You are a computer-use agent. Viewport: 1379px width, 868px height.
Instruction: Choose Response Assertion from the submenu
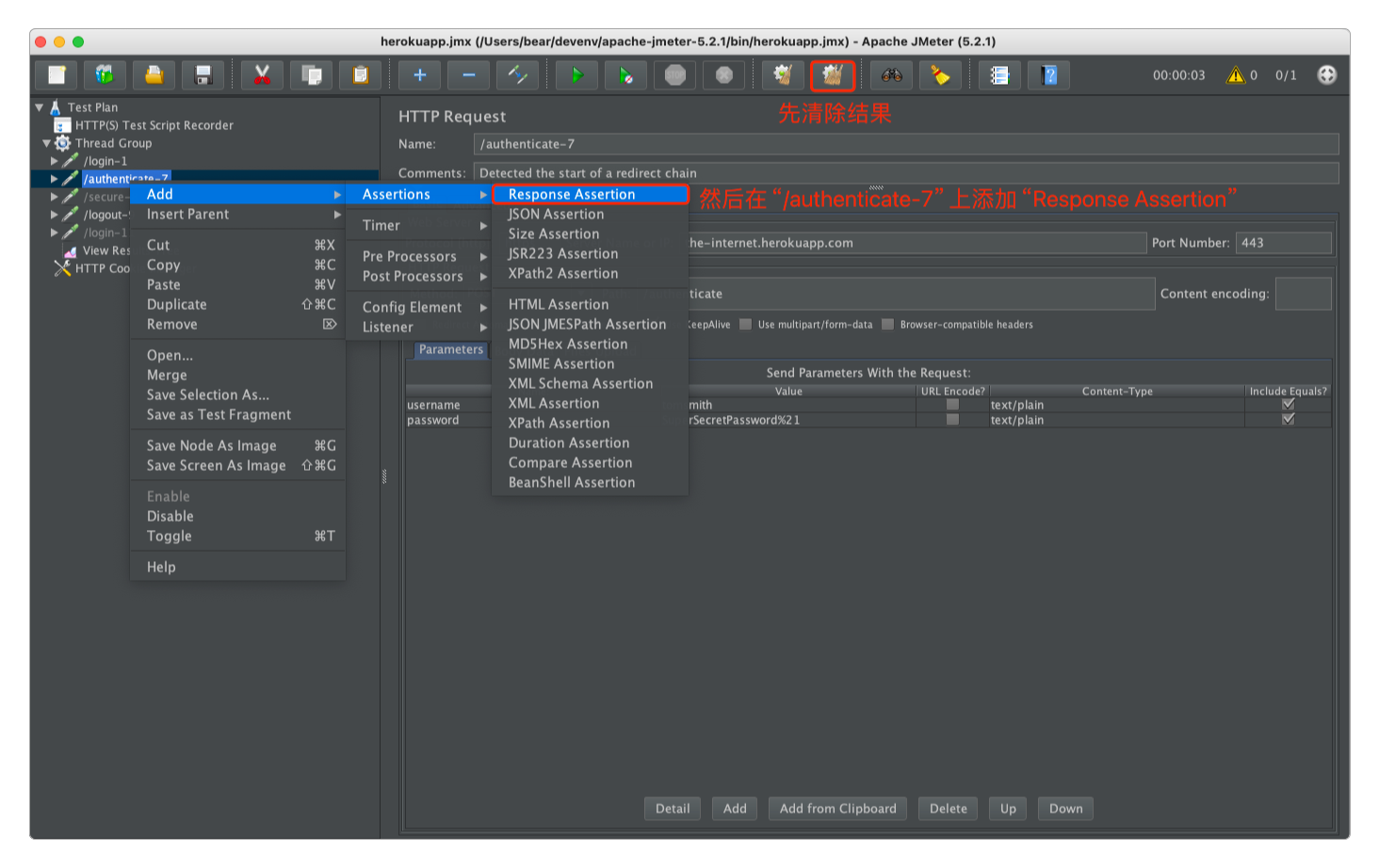pyautogui.click(x=591, y=194)
